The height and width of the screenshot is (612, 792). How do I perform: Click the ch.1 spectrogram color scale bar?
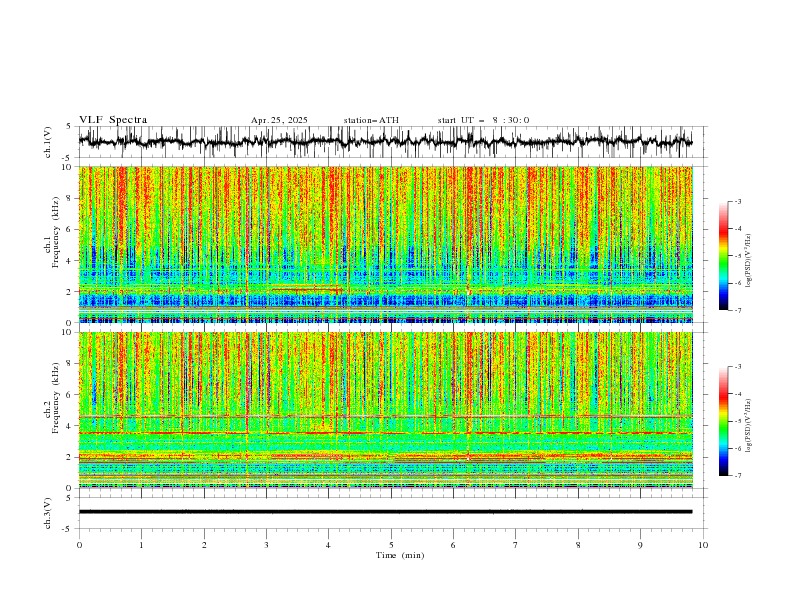click(x=723, y=256)
